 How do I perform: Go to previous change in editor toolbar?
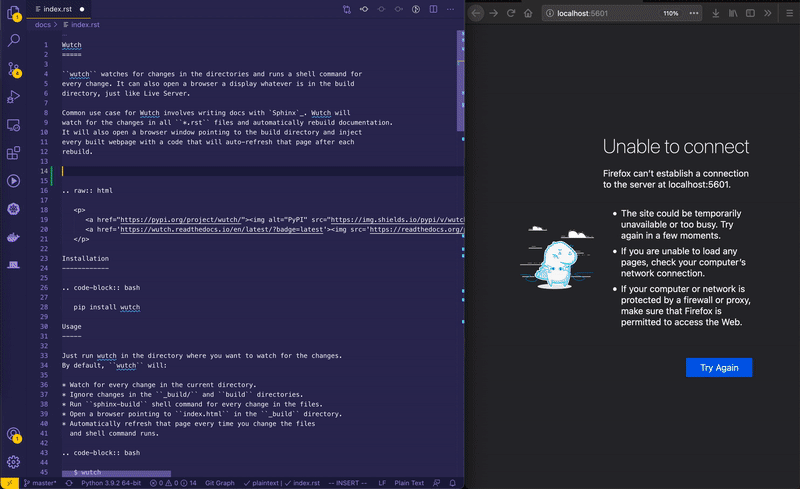381,9
